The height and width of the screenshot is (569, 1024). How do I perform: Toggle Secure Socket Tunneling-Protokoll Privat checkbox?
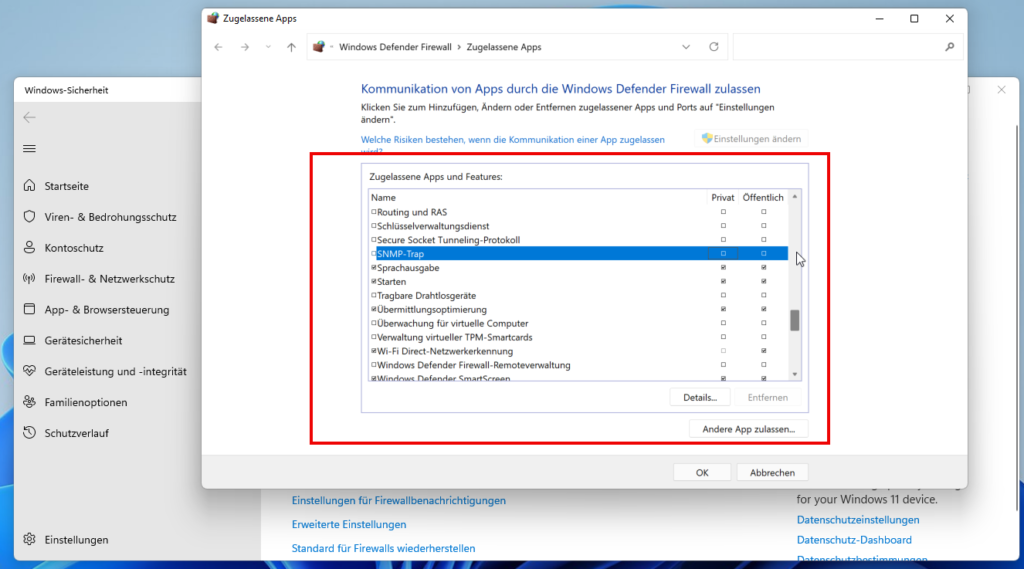click(723, 240)
